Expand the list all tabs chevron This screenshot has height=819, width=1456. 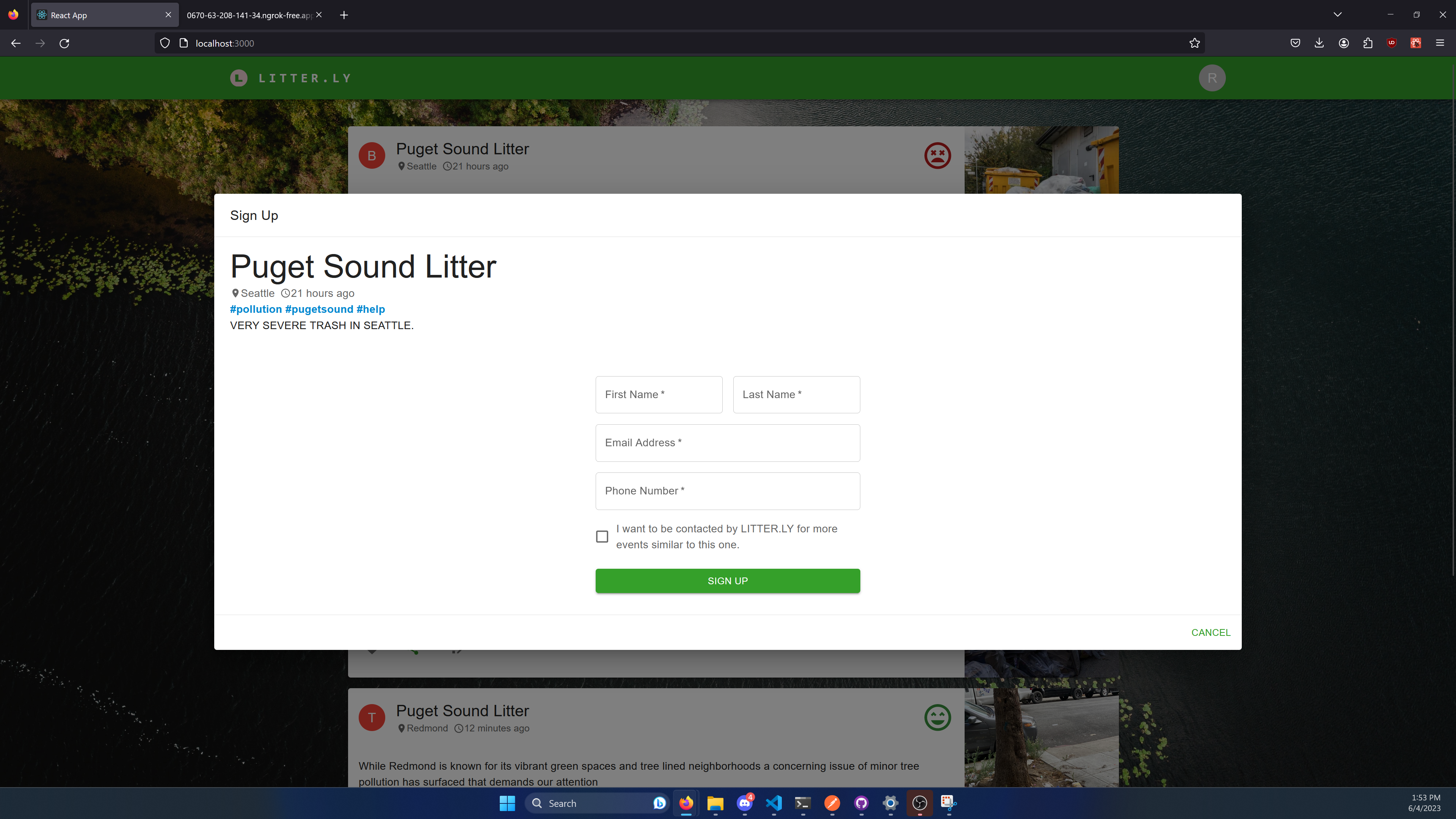tap(1337, 15)
